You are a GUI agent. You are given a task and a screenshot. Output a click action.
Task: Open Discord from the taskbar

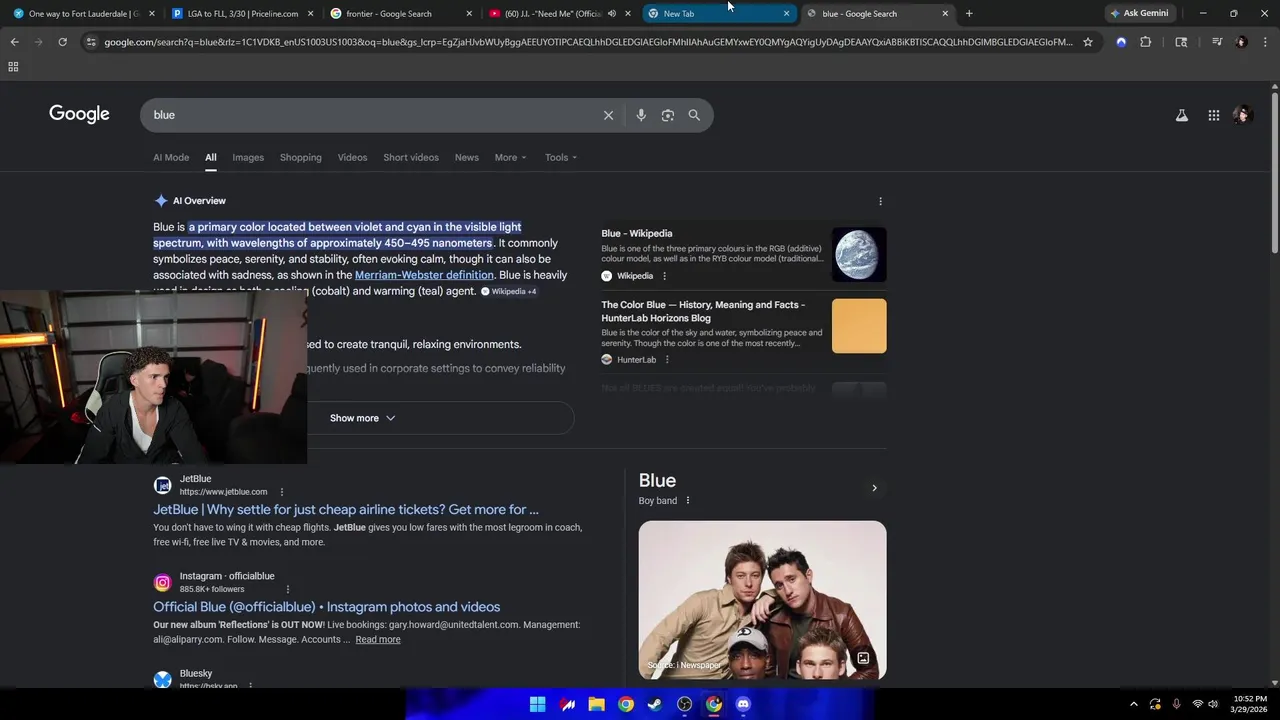(743, 704)
